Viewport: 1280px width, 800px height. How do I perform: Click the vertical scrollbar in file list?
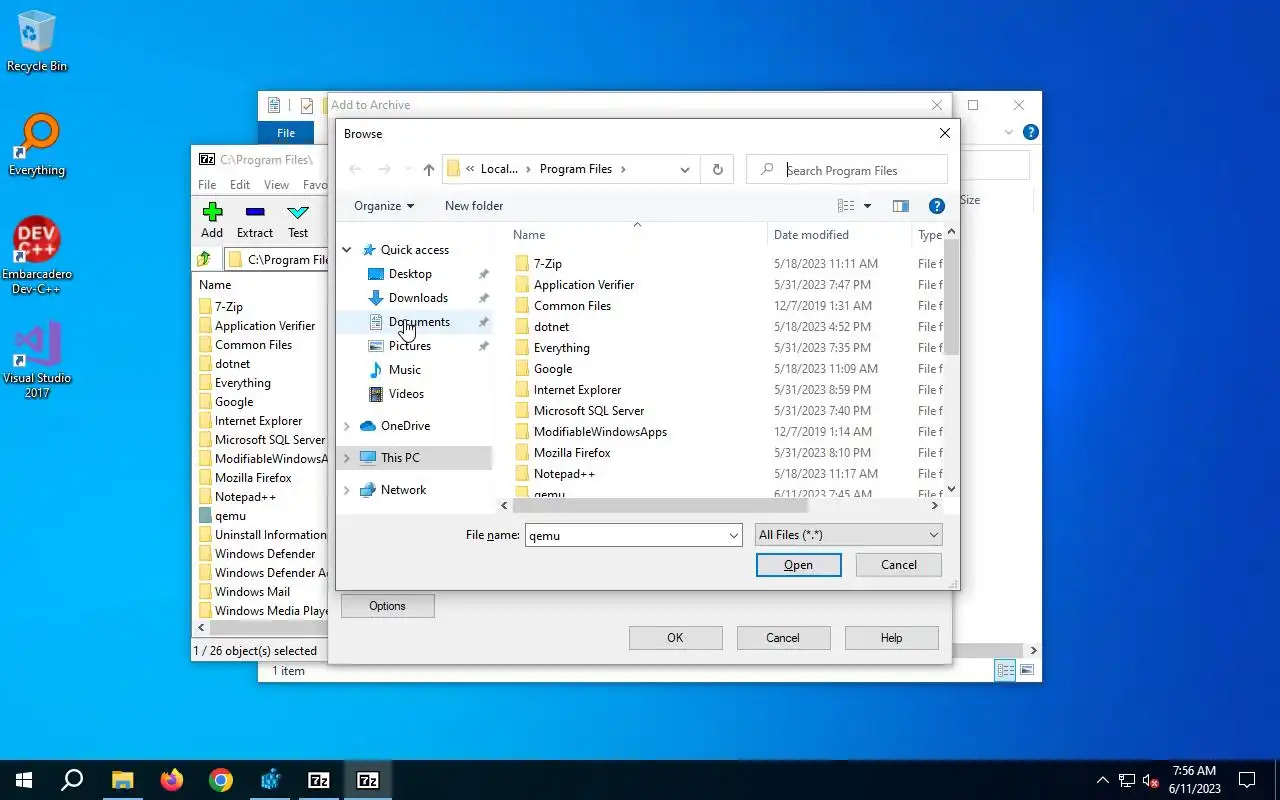pos(951,296)
